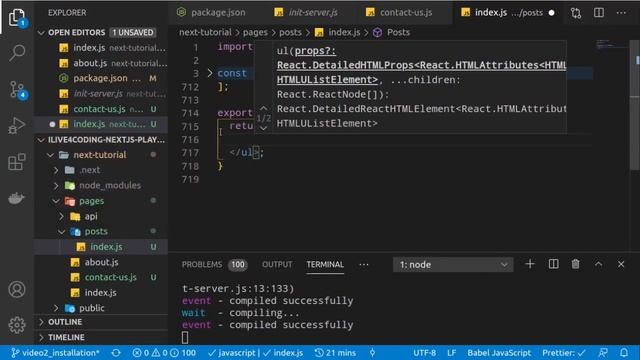Click the Posts symbol in breadcrumb
640x360 pixels.
point(391,32)
